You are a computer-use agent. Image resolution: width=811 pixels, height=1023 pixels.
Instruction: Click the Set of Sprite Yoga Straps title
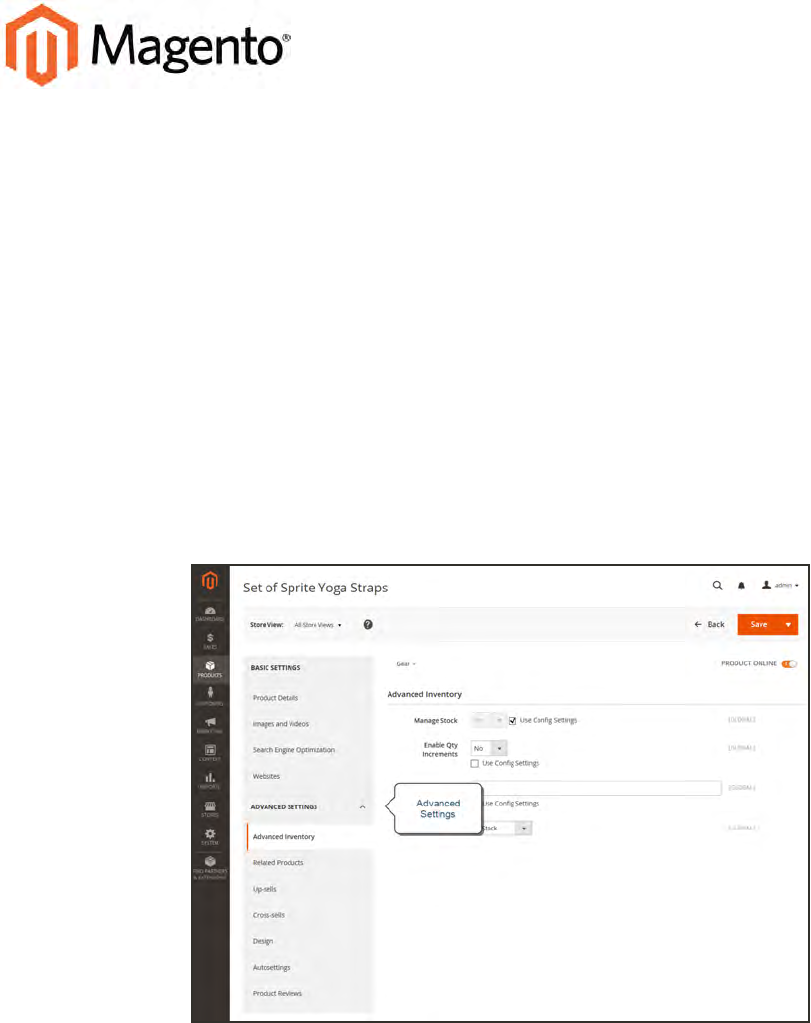315,588
